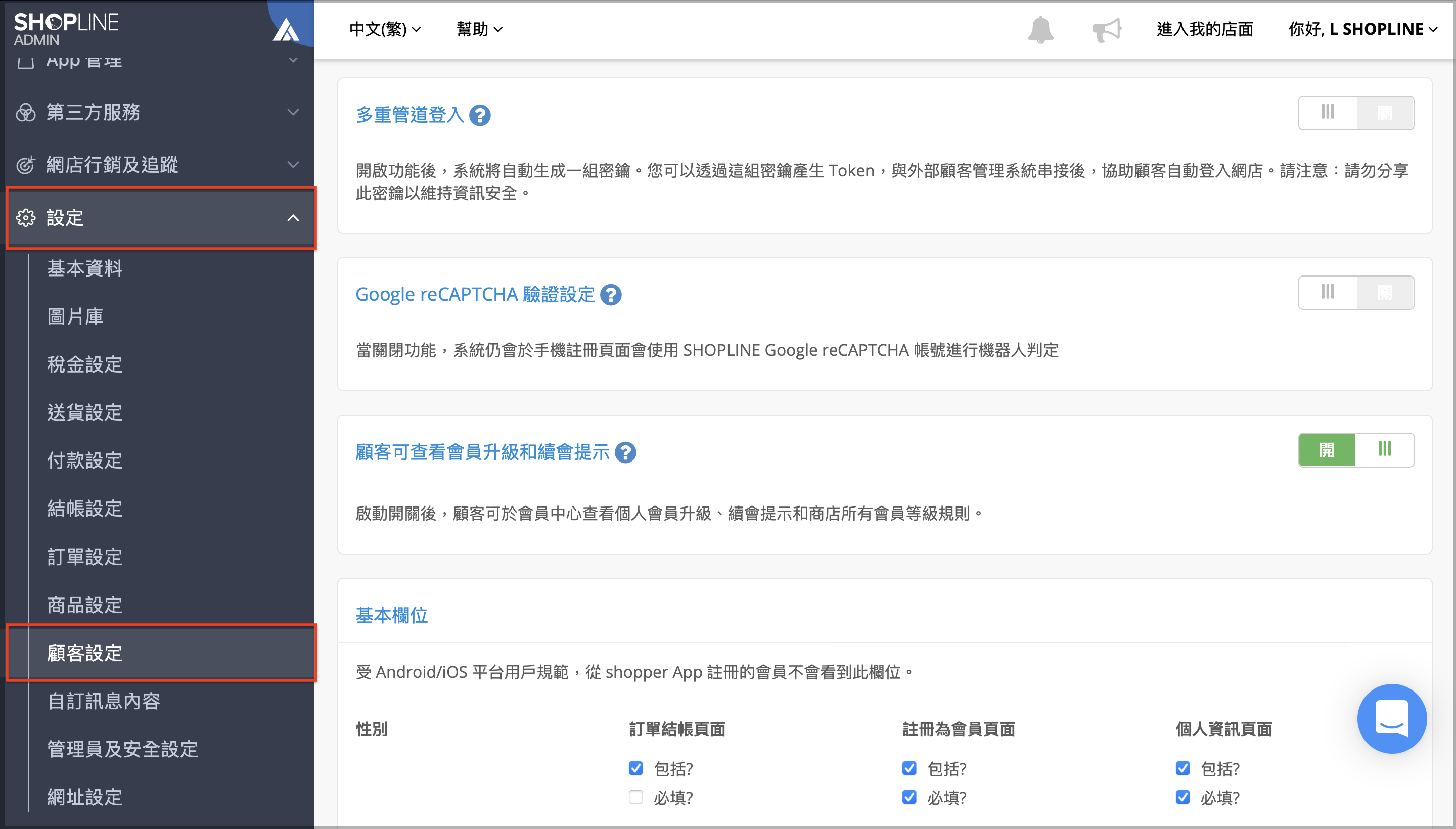This screenshot has height=829, width=1456.
Task: Select 付款設定 in the settings submenu
Action: tap(85, 460)
